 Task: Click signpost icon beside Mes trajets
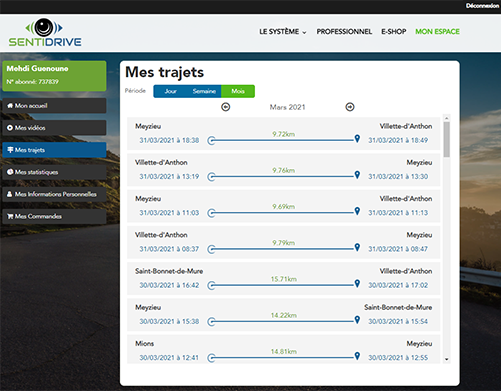[x=10, y=150]
